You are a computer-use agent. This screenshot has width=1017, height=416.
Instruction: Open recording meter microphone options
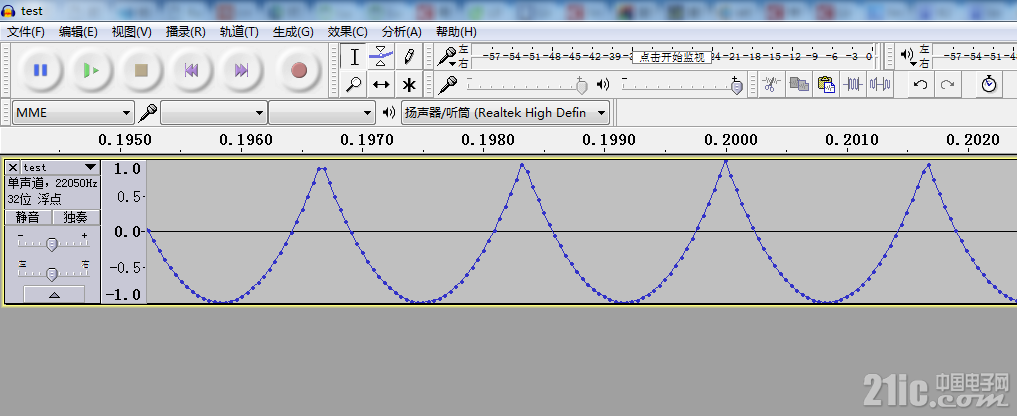coord(447,57)
